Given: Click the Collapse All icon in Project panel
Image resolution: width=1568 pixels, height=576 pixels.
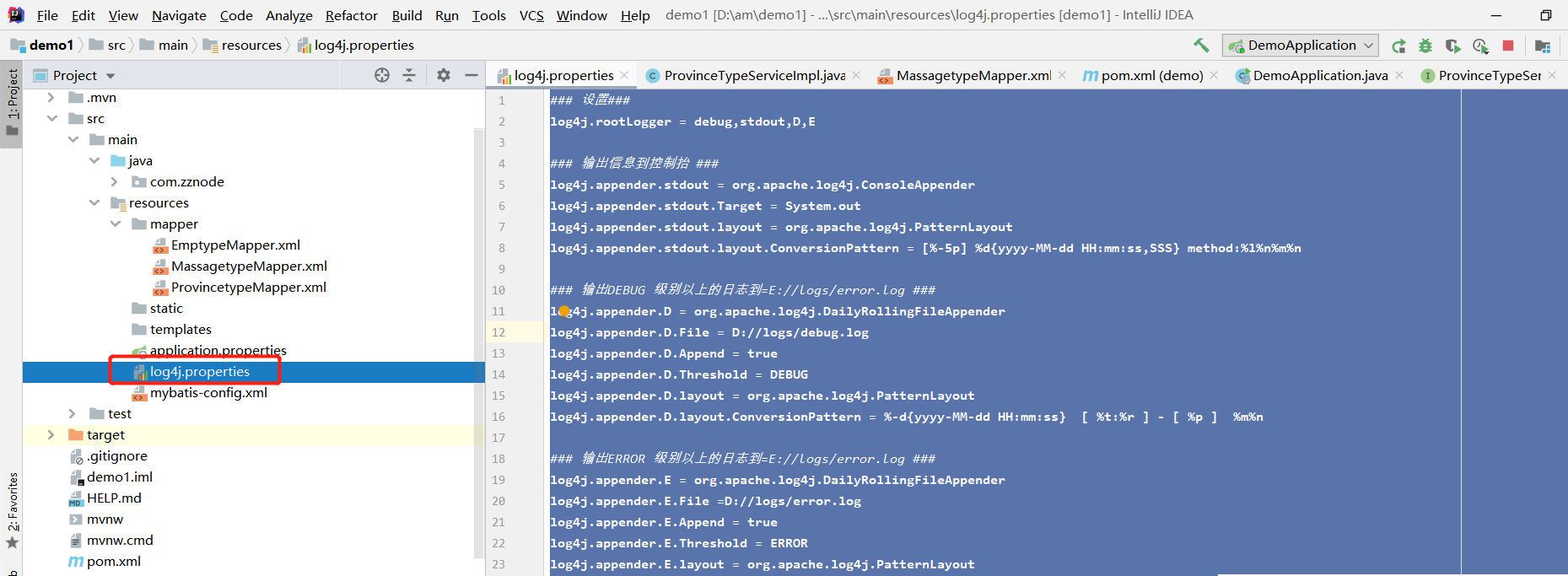Looking at the screenshot, I should pos(409,75).
